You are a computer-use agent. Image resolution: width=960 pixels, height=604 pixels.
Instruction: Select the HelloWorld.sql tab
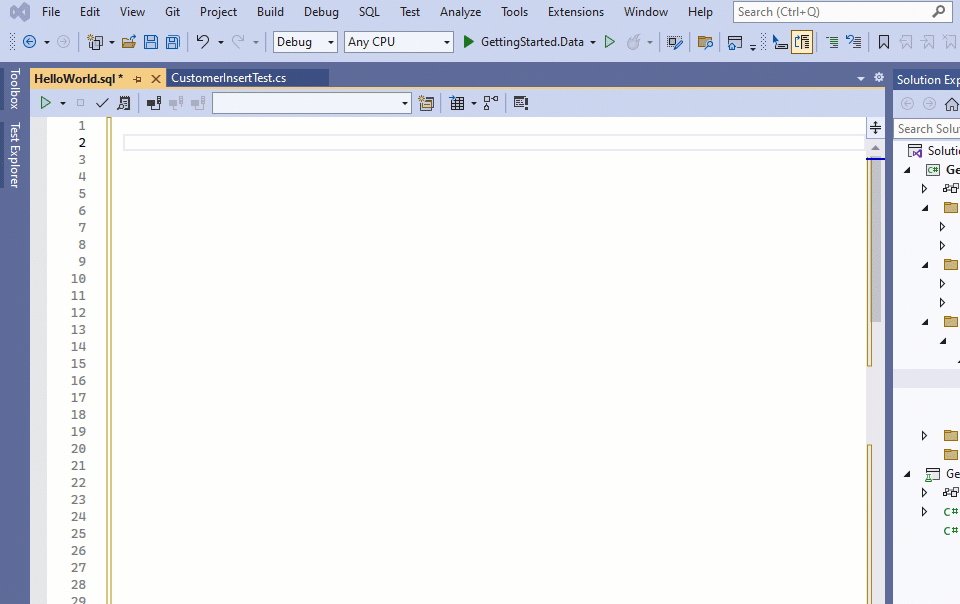(x=78, y=78)
